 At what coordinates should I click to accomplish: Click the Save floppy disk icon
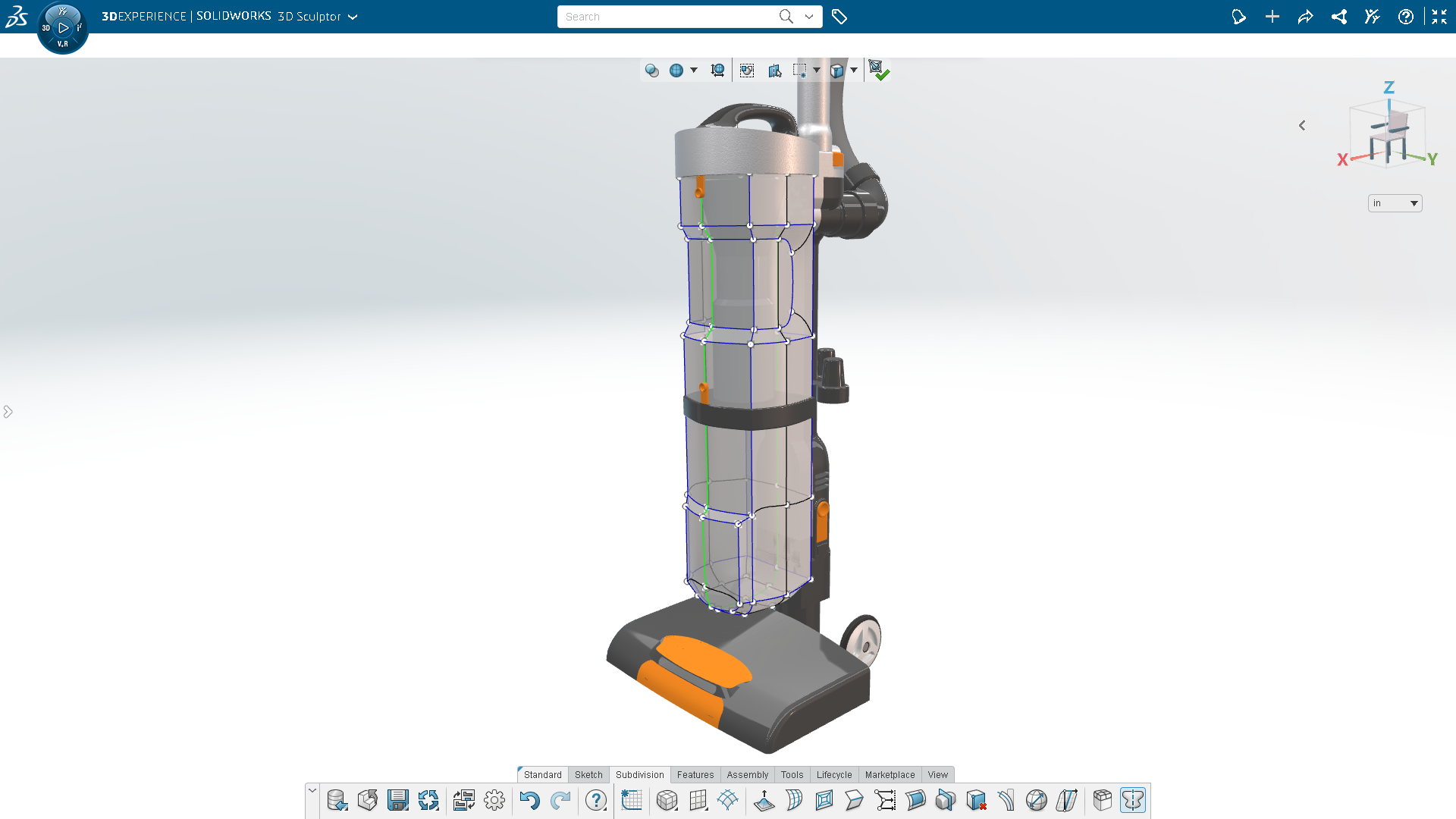[x=397, y=800]
